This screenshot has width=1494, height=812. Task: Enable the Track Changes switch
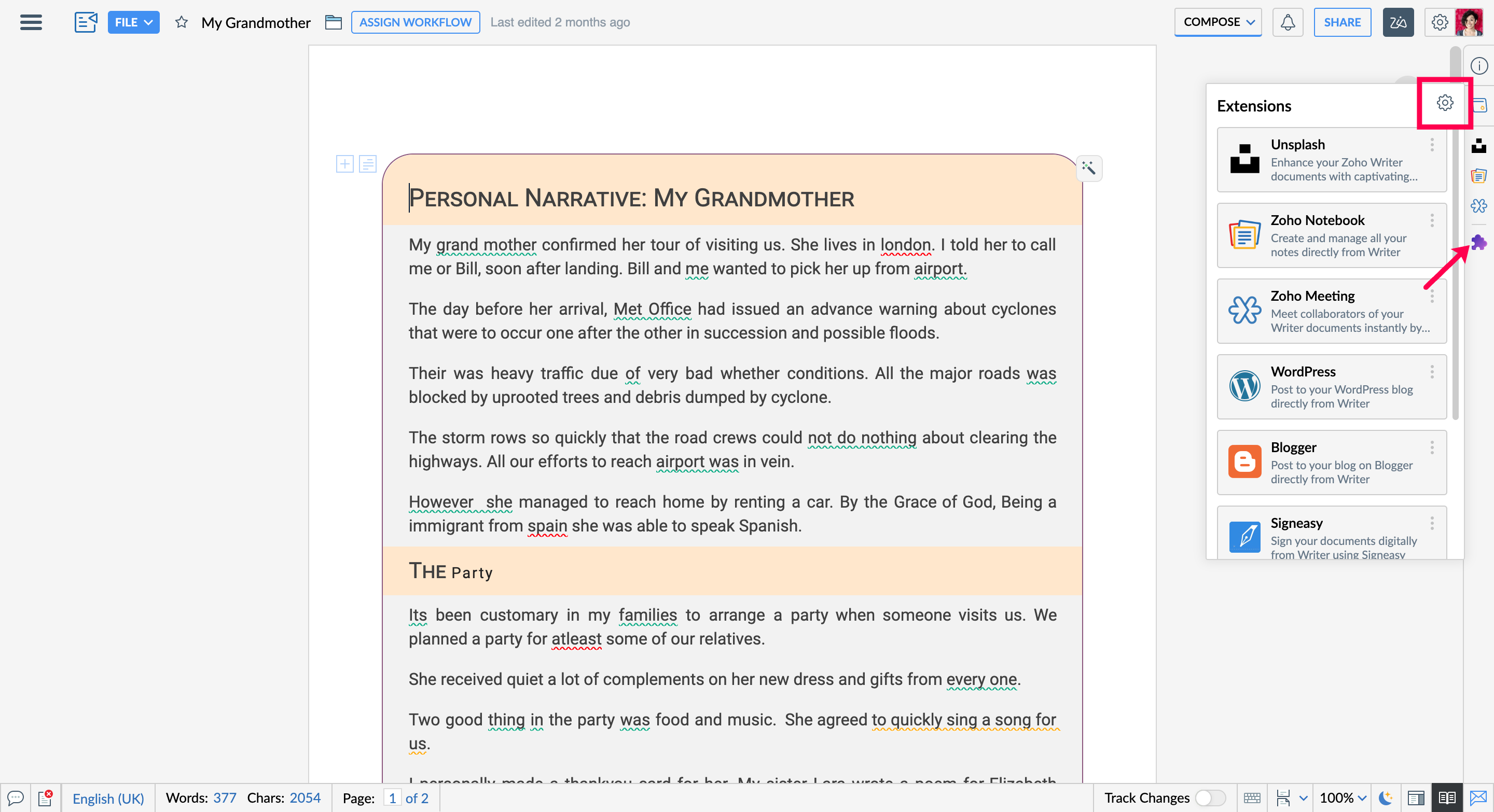pyautogui.click(x=1210, y=798)
